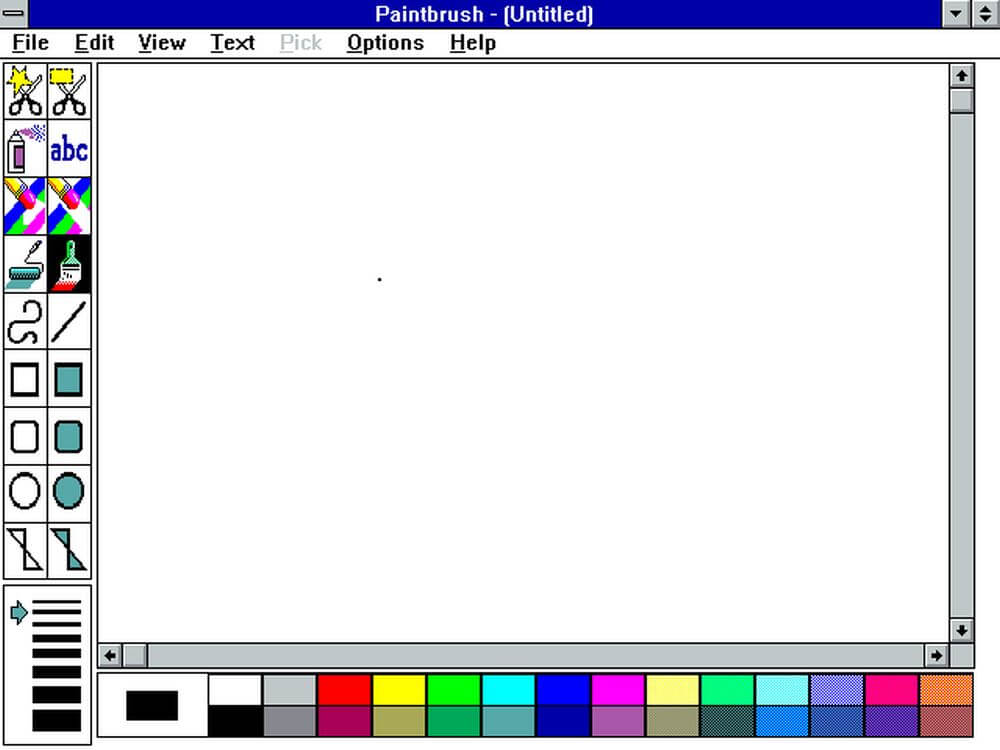Click the vertical scrollbar thumb

coord(961,101)
